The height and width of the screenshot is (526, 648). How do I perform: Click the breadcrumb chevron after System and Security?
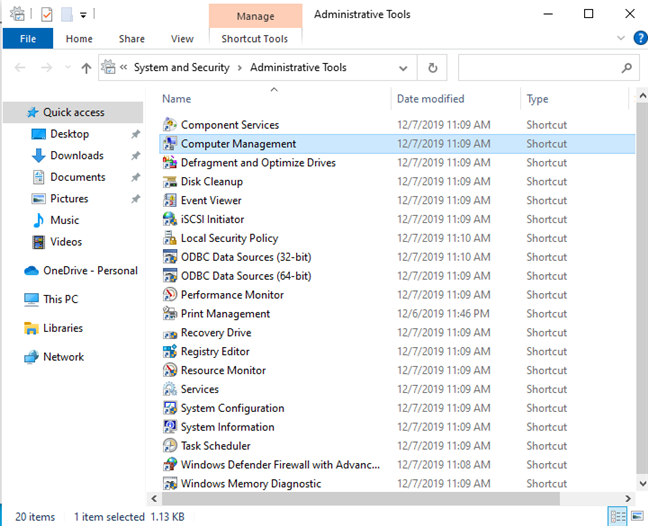click(x=240, y=68)
